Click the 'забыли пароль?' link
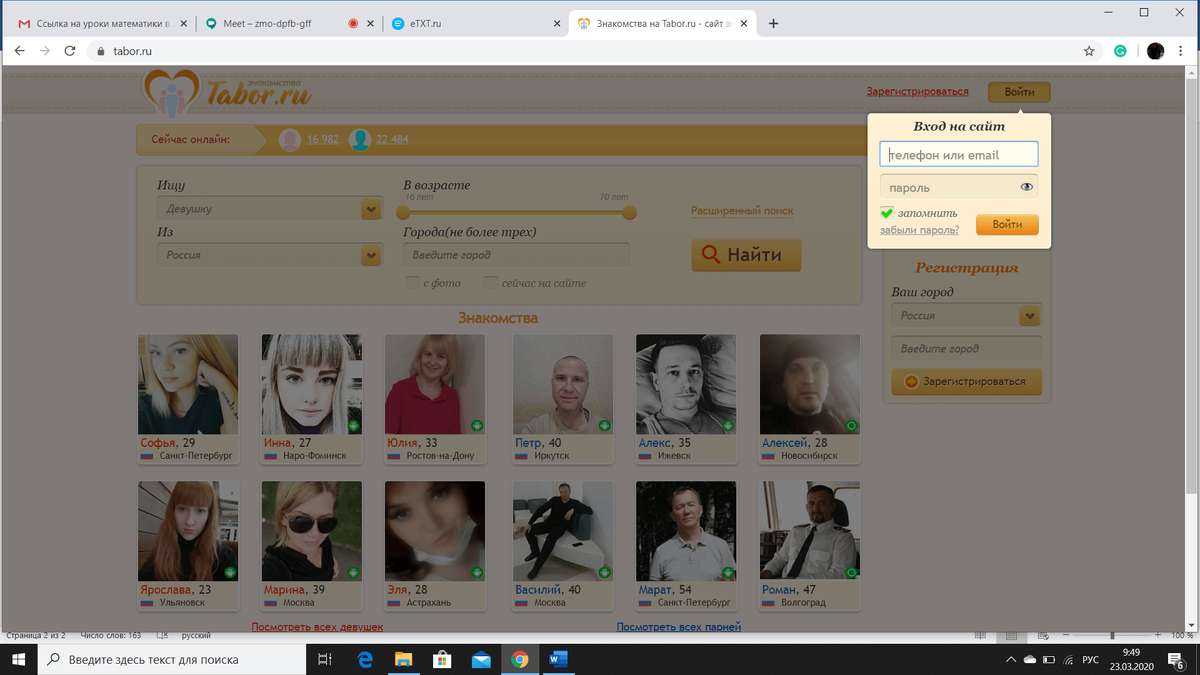This screenshot has width=1200, height=675. click(x=919, y=230)
